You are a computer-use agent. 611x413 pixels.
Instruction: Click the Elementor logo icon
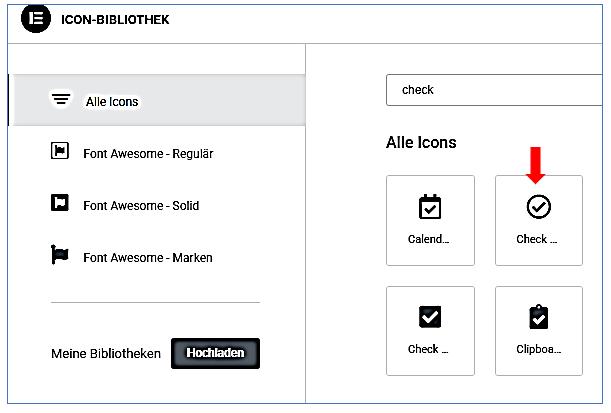coord(36,20)
